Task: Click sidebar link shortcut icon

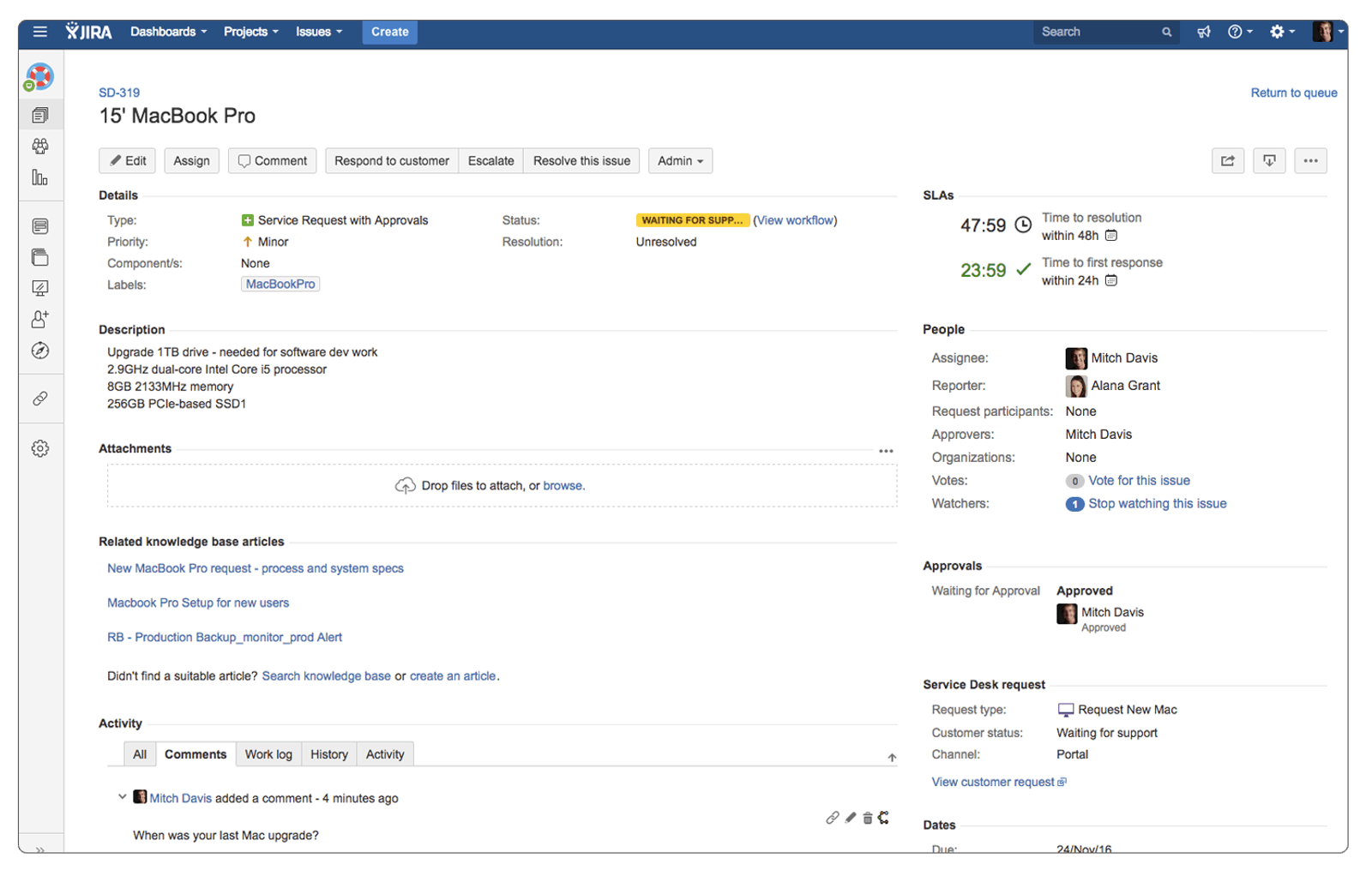Action: [x=39, y=399]
